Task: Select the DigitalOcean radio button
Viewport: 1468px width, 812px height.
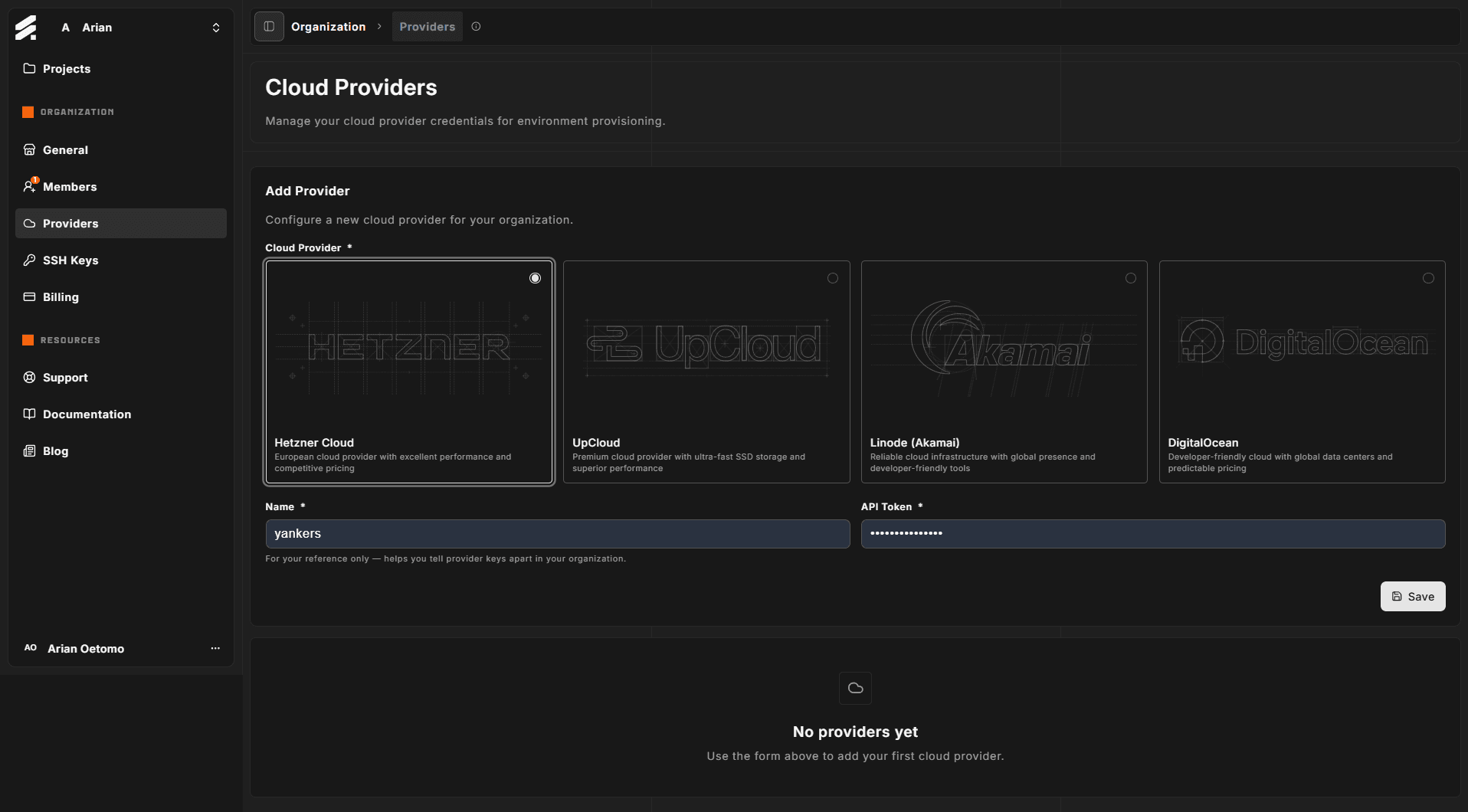Action: [1428, 278]
